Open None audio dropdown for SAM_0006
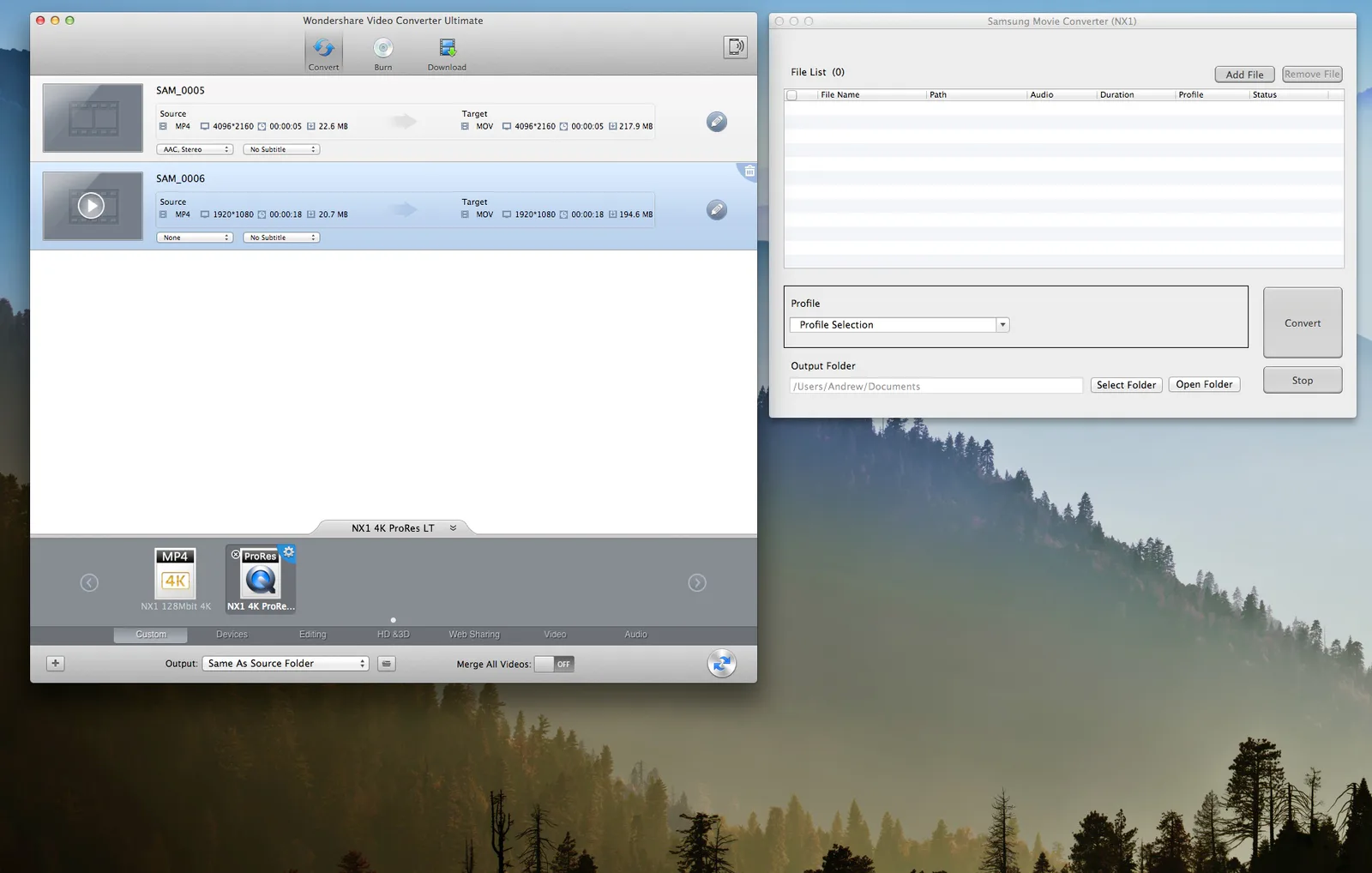 coord(195,238)
